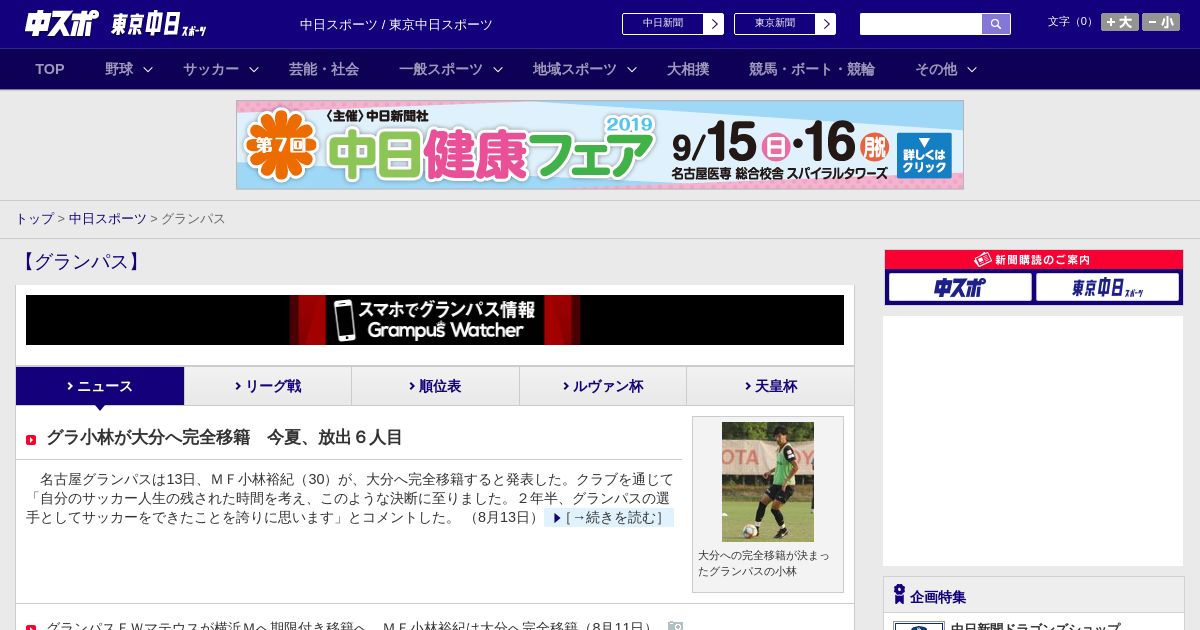The width and height of the screenshot is (1200, 630).
Task: Open article グランパスＦＷマテウスが横浜Ｍへ期限付き移籍
Action: (348, 626)
